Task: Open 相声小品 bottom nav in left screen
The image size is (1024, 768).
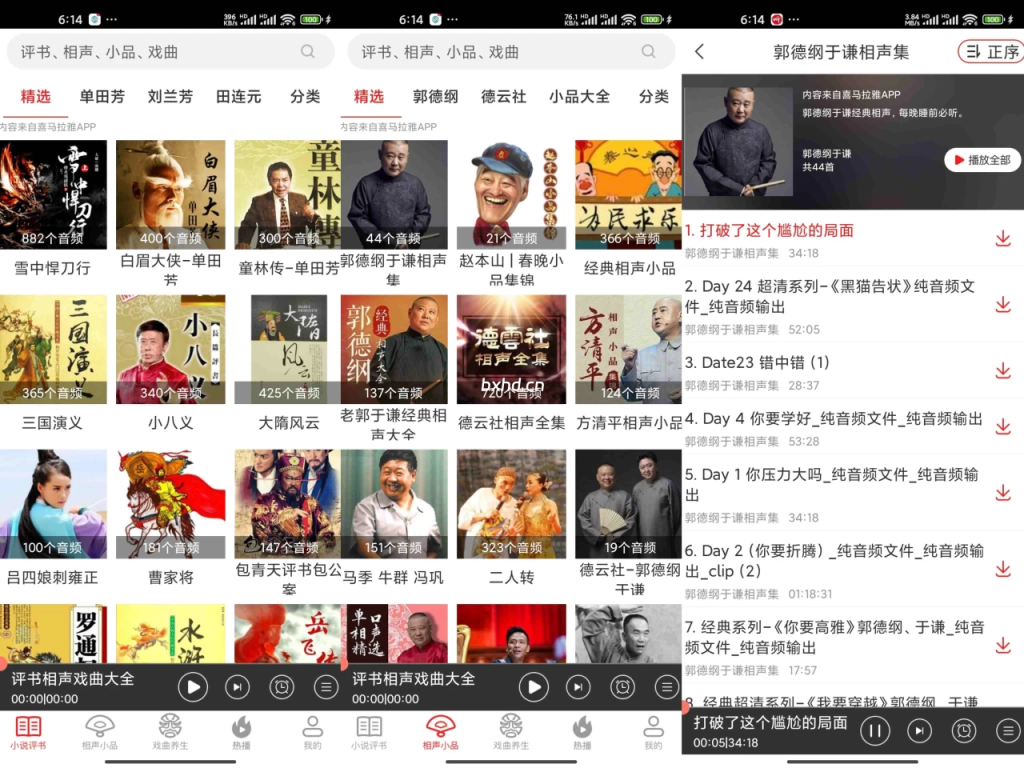Action: pyautogui.click(x=99, y=732)
